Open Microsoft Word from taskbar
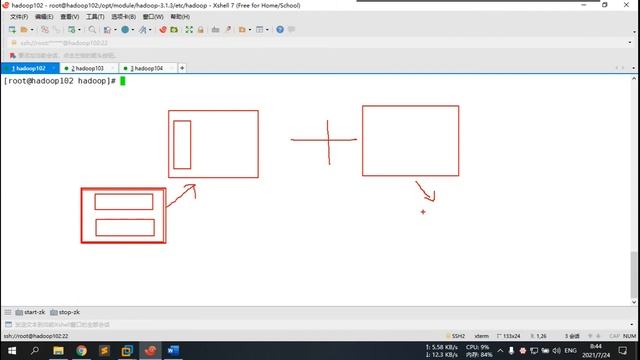Screen dimensions: 640x360 pos(173,351)
